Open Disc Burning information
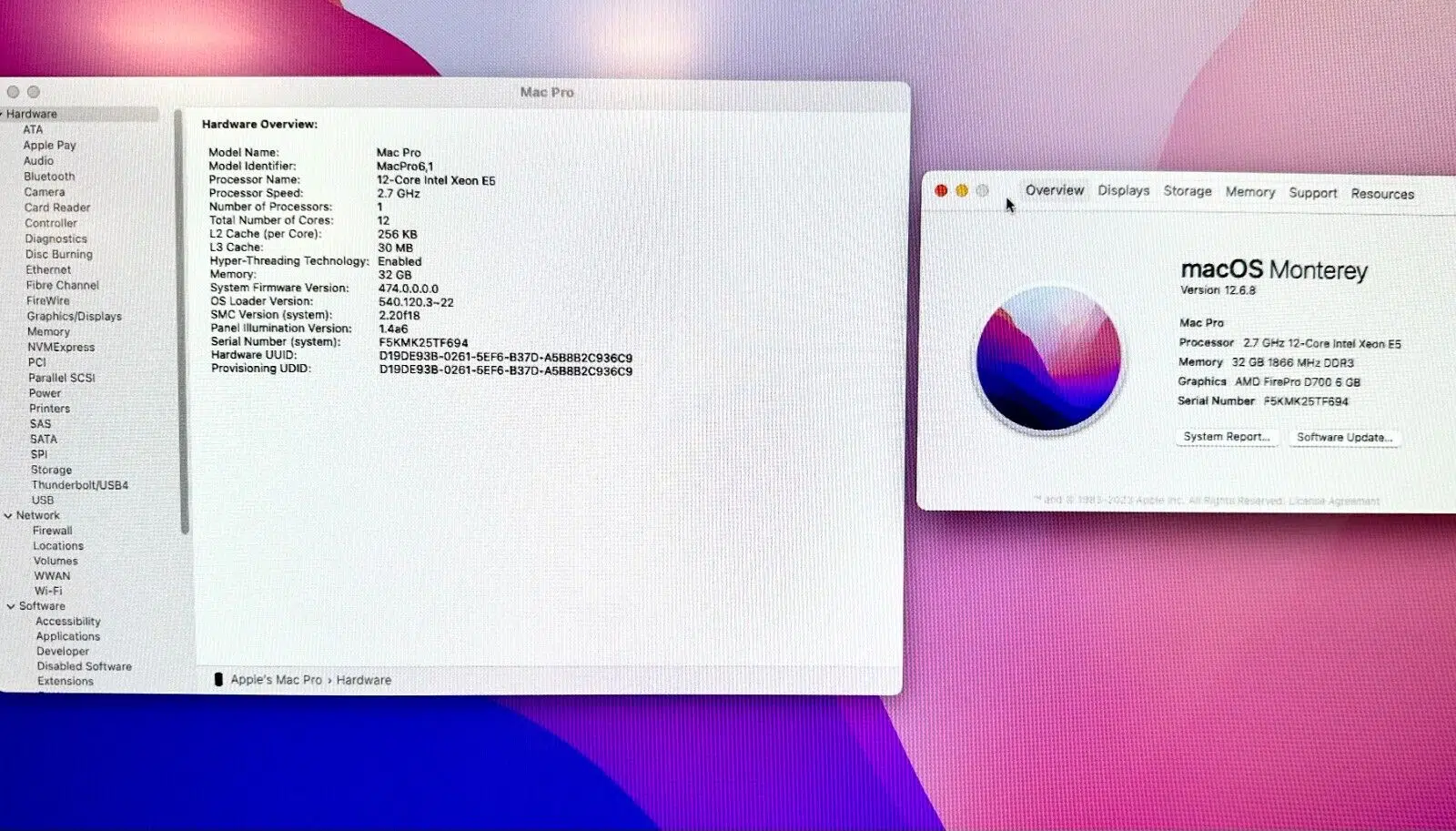 pyautogui.click(x=59, y=254)
